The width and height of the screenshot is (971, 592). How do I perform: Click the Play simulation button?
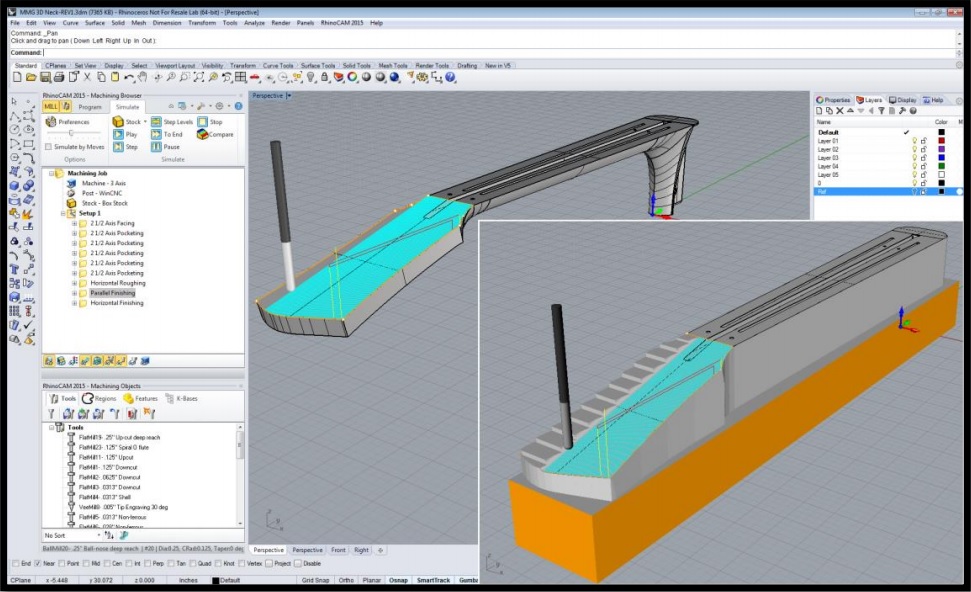[x=125, y=134]
